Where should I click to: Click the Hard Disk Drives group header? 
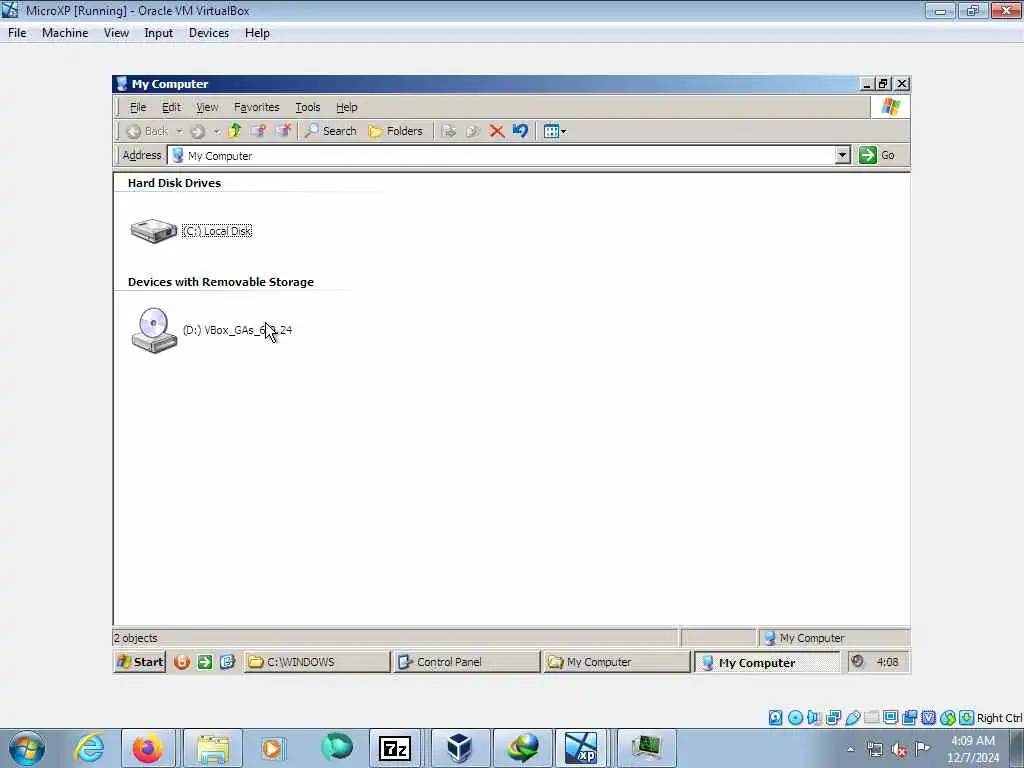174,183
